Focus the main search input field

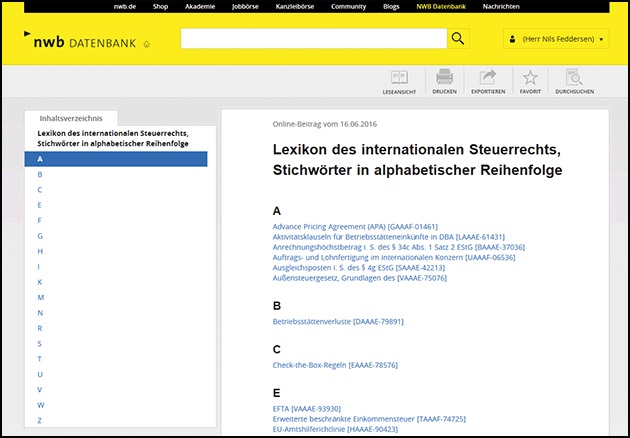(312, 39)
